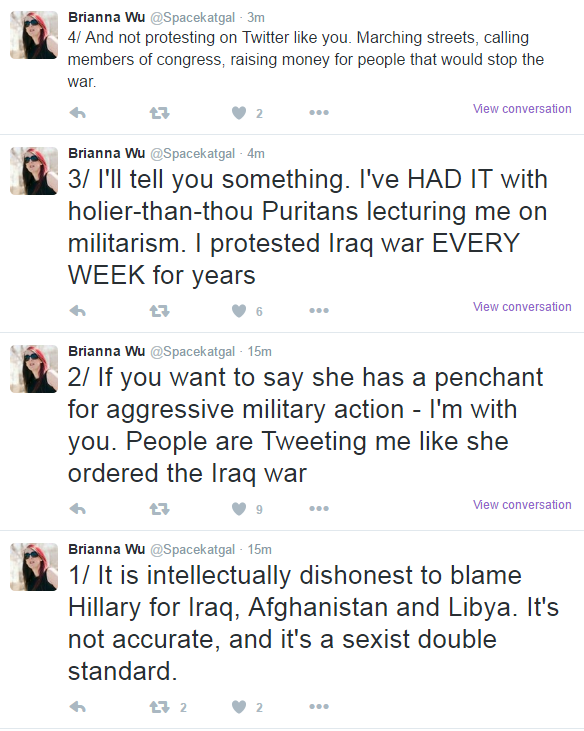584x731 pixels.
Task: Open Brianna Wu's avatar on the 2/ tweet
Action: (x=34, y=369)
